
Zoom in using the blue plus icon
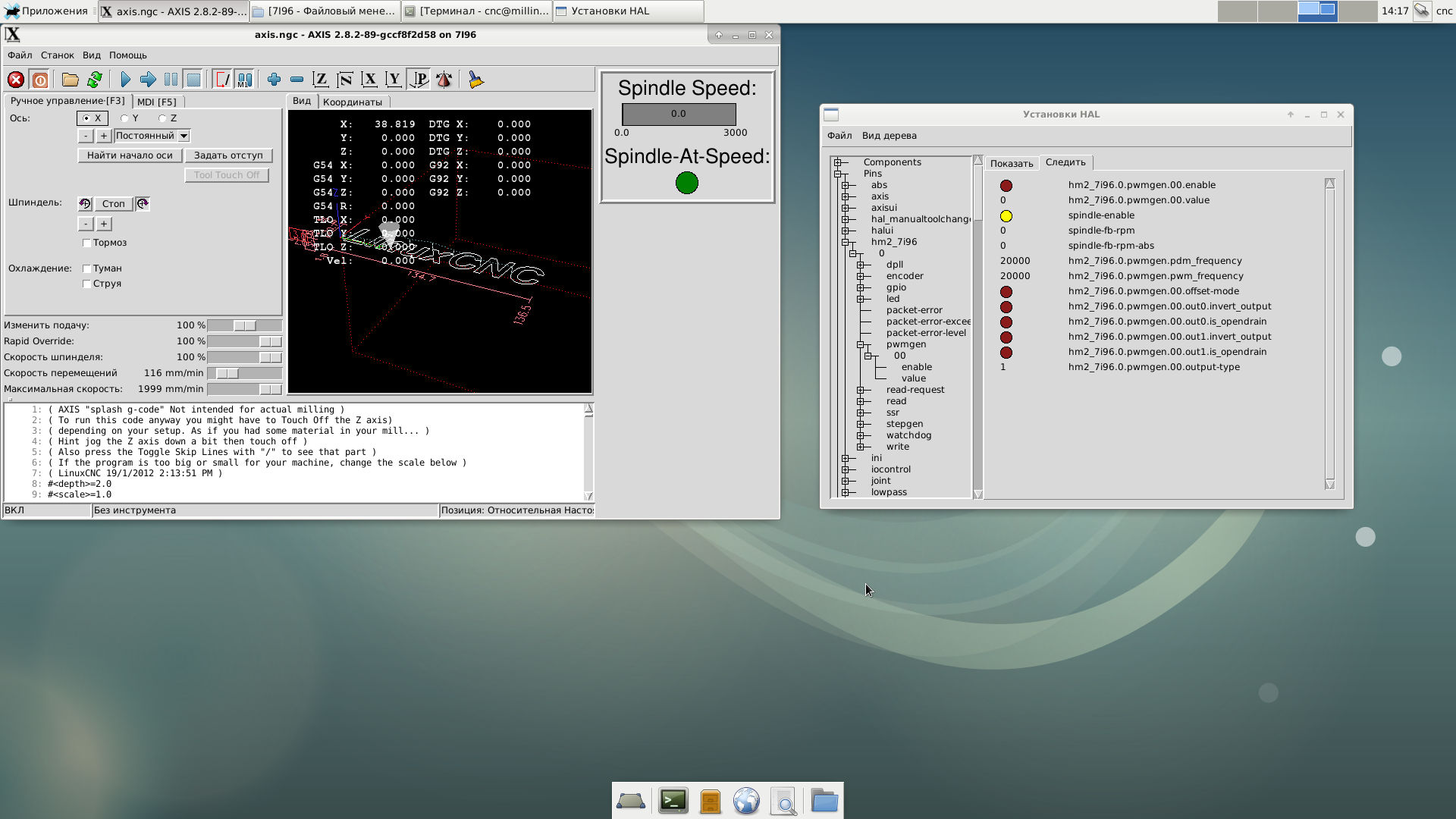pyautogui.click(x=275, y=80)
